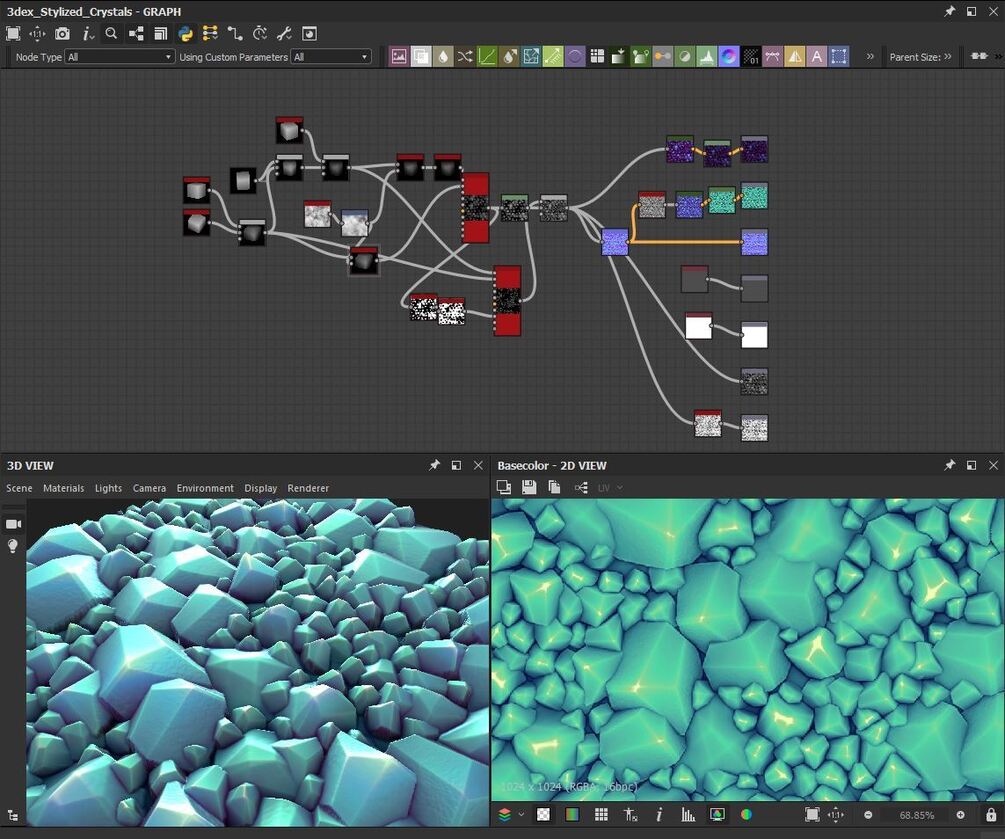1005x839 pixels.
Task: Select the white uniform color node
Action: [x=699, y=326]
